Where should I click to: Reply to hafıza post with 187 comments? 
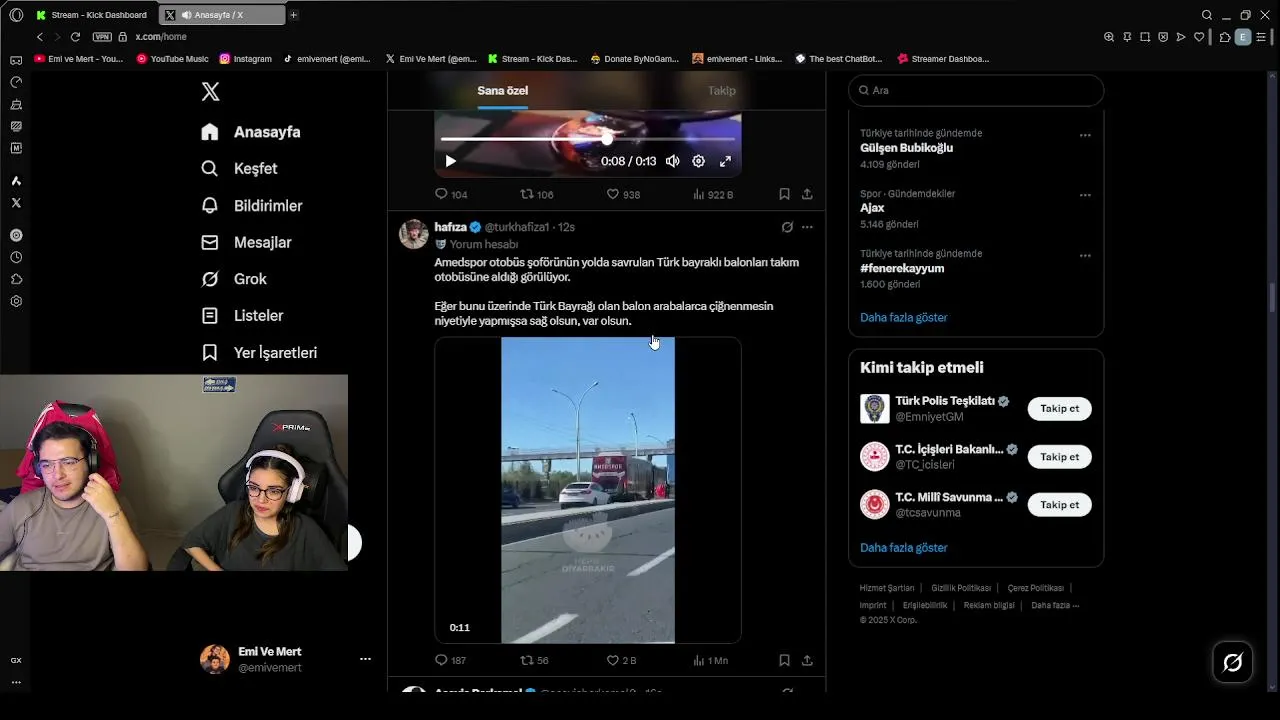point(451,660)
